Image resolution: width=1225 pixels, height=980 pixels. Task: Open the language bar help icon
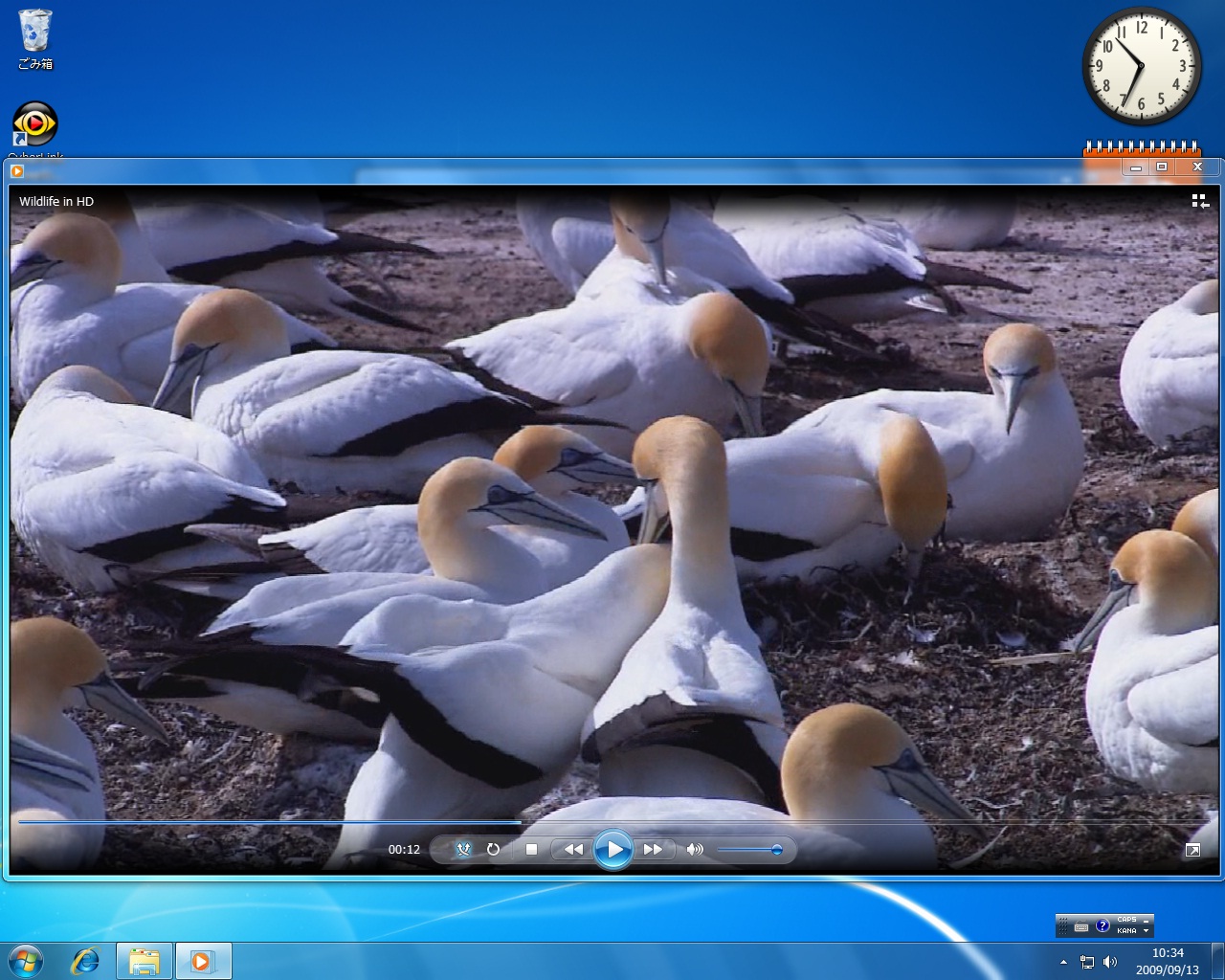[x=1102, y=925]
